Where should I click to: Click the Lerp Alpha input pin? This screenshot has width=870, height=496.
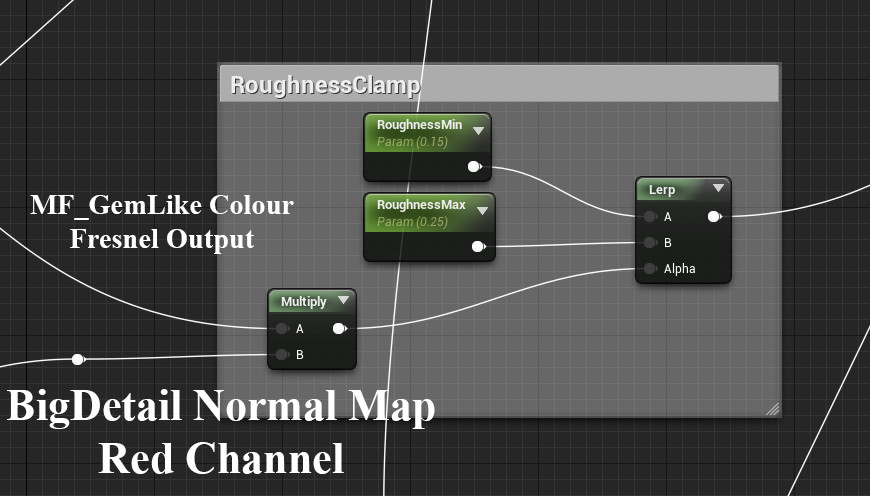pyautogui.click(x=650, y=268)
